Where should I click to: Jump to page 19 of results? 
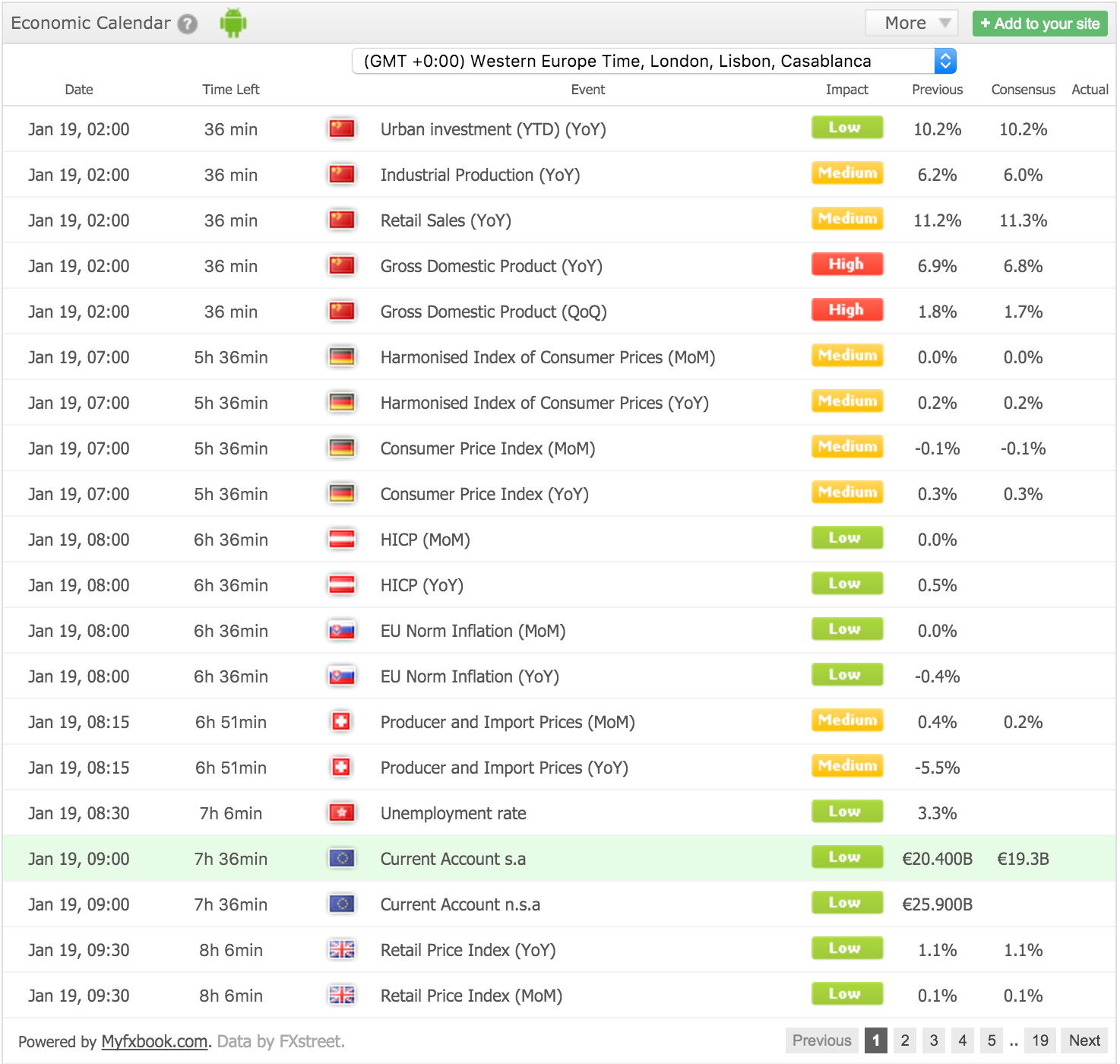click(x=1040, y=1040)
